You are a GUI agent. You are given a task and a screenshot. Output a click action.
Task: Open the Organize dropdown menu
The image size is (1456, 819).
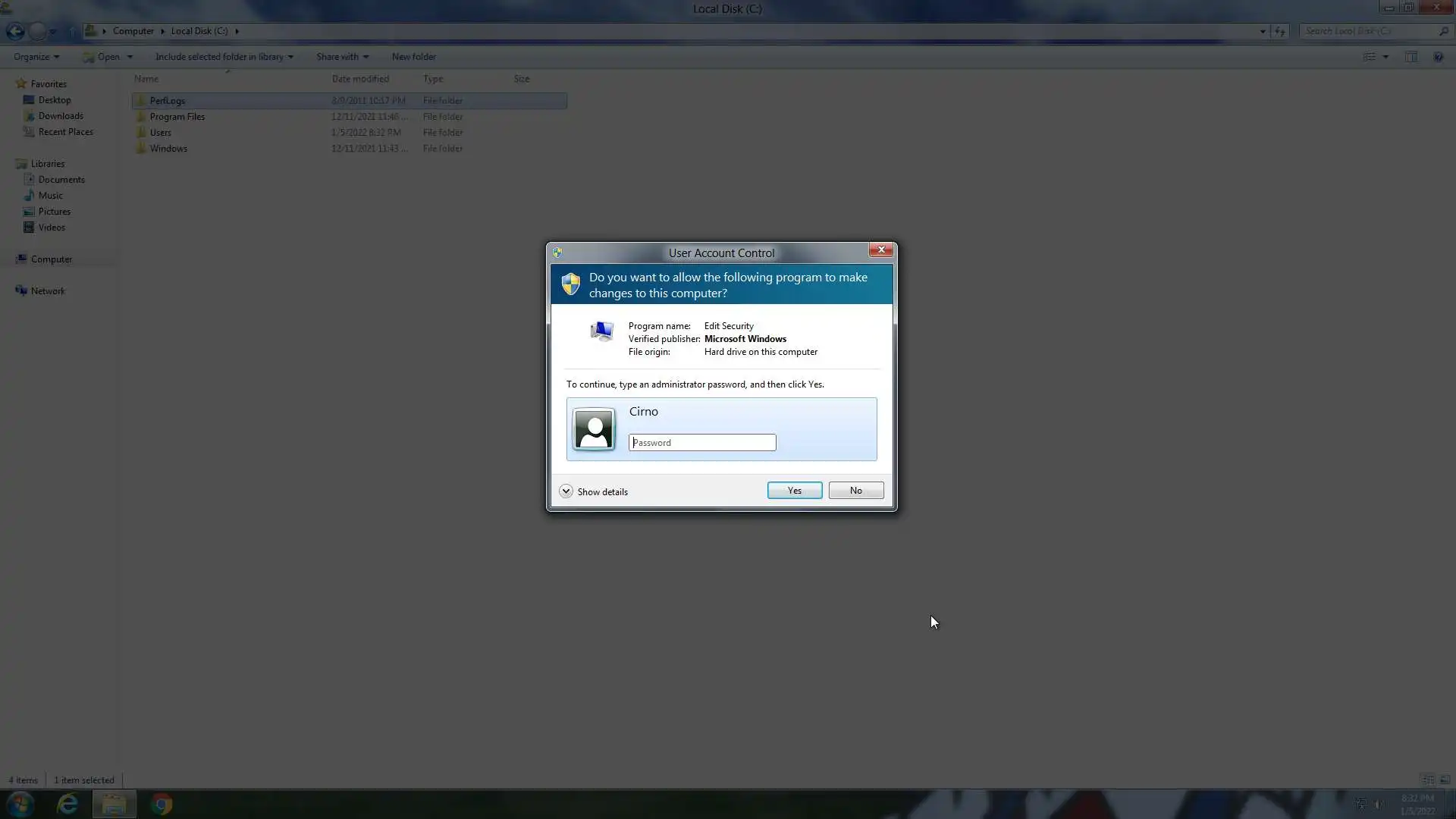click(x=36, y=57)
